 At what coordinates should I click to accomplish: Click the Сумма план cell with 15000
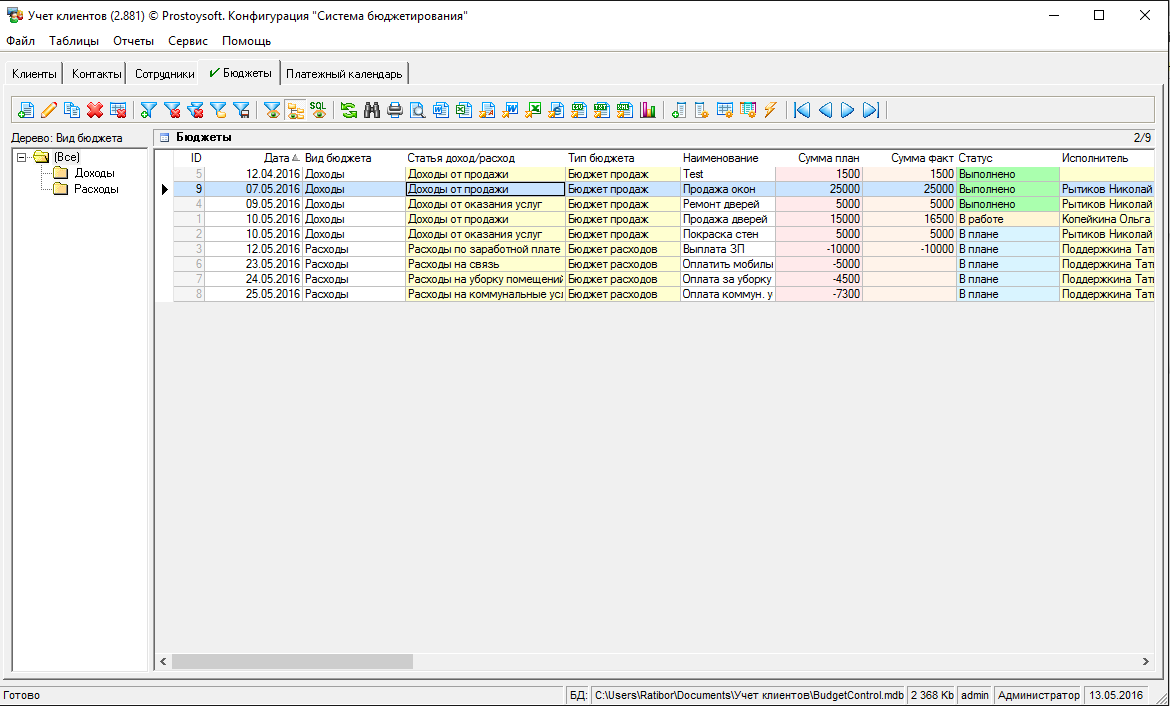click(818, 219)
